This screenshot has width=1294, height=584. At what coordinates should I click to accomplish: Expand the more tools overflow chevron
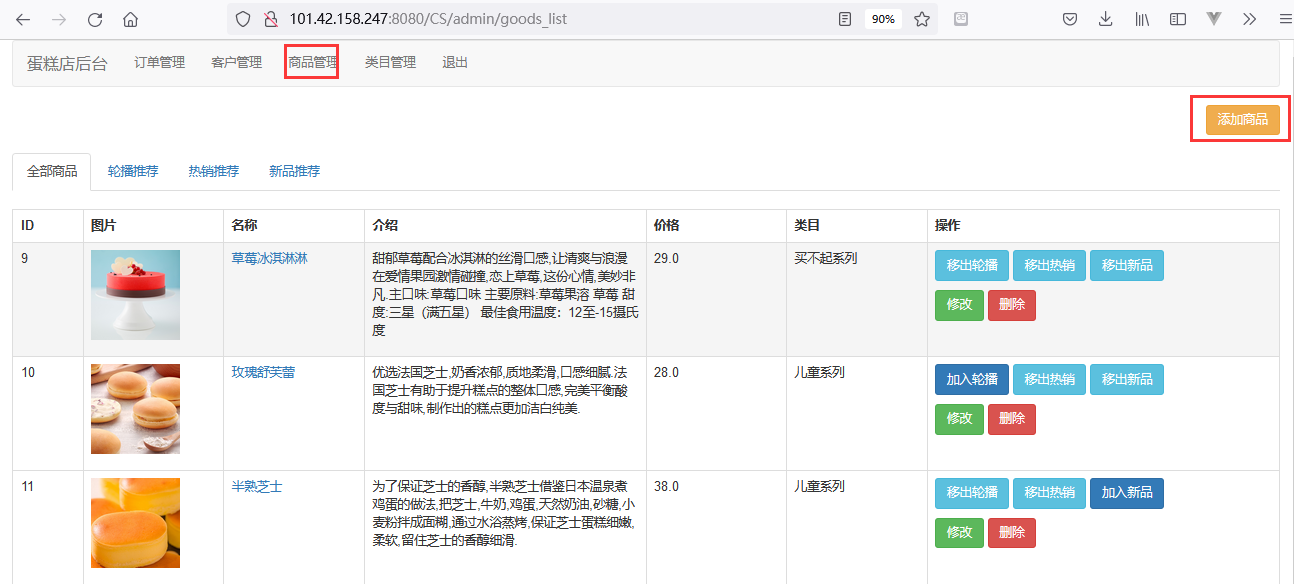[1249, 19]
